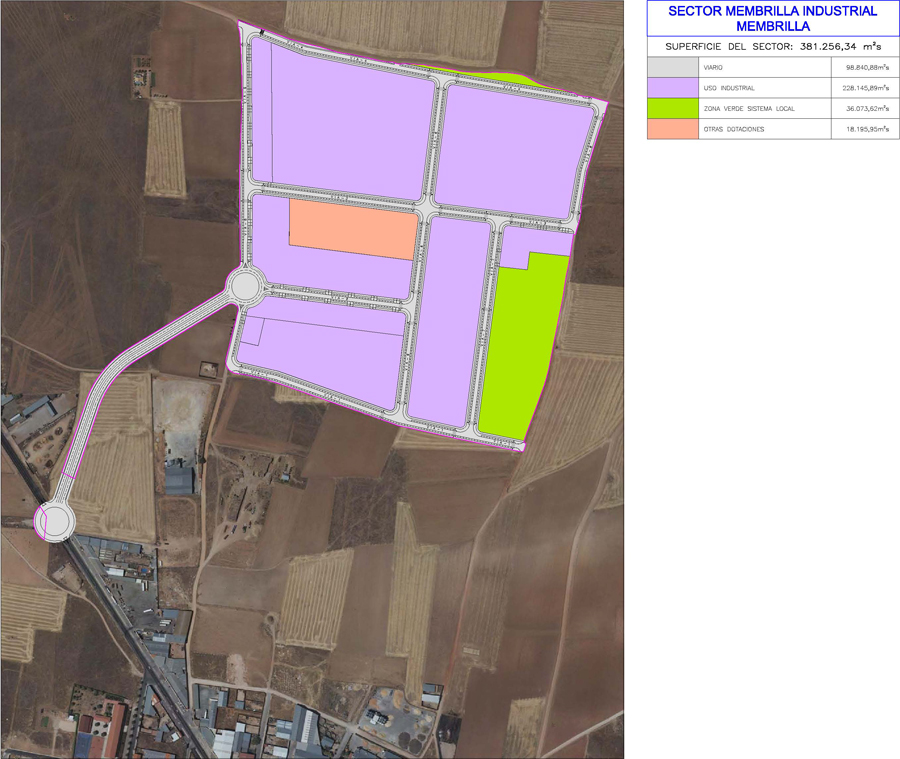Click the gray Viario legend swatch
This screenshot has height=759, width=900.
point(672,67)
